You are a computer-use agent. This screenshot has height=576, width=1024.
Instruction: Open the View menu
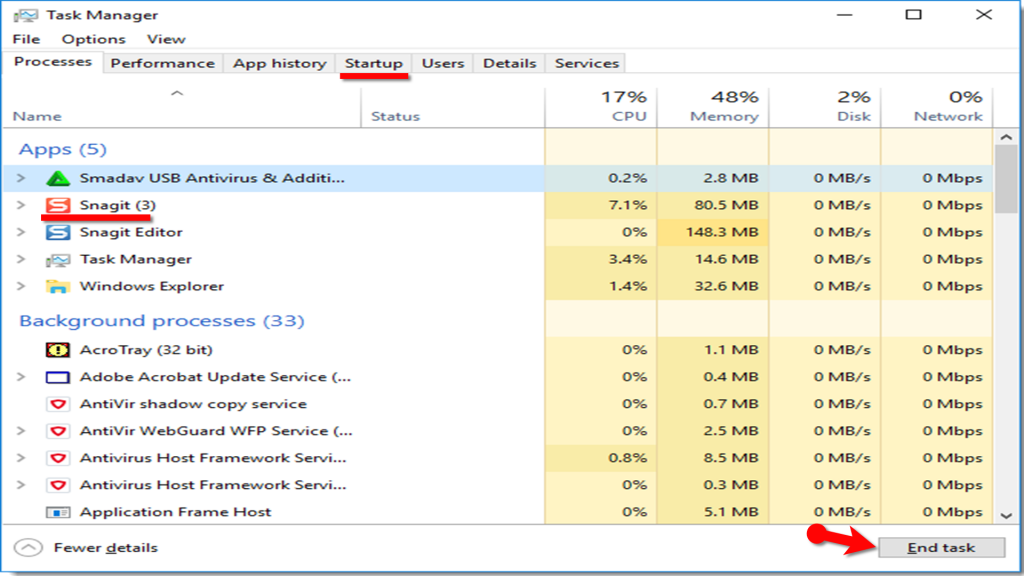pyautogui.click(x=166, y=39)
